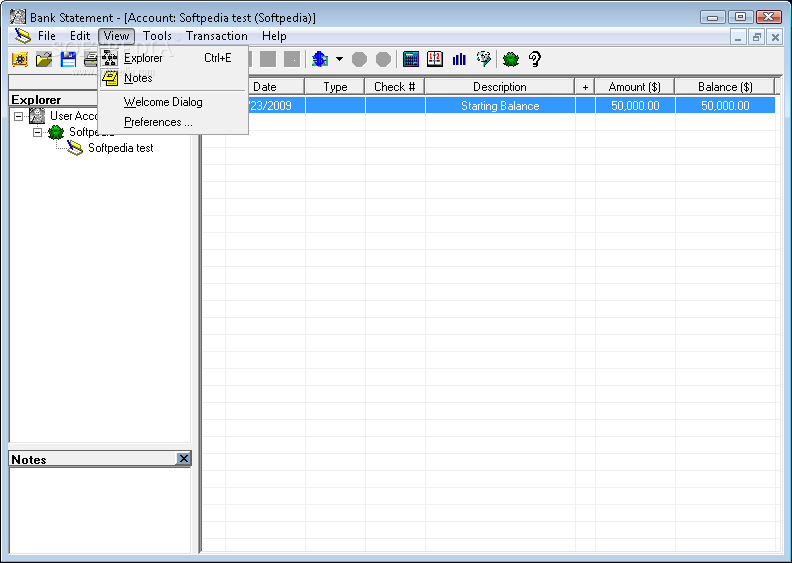
Task: Click the dollar sign transaction toolbar icon
Action: (x=320, y=60)
